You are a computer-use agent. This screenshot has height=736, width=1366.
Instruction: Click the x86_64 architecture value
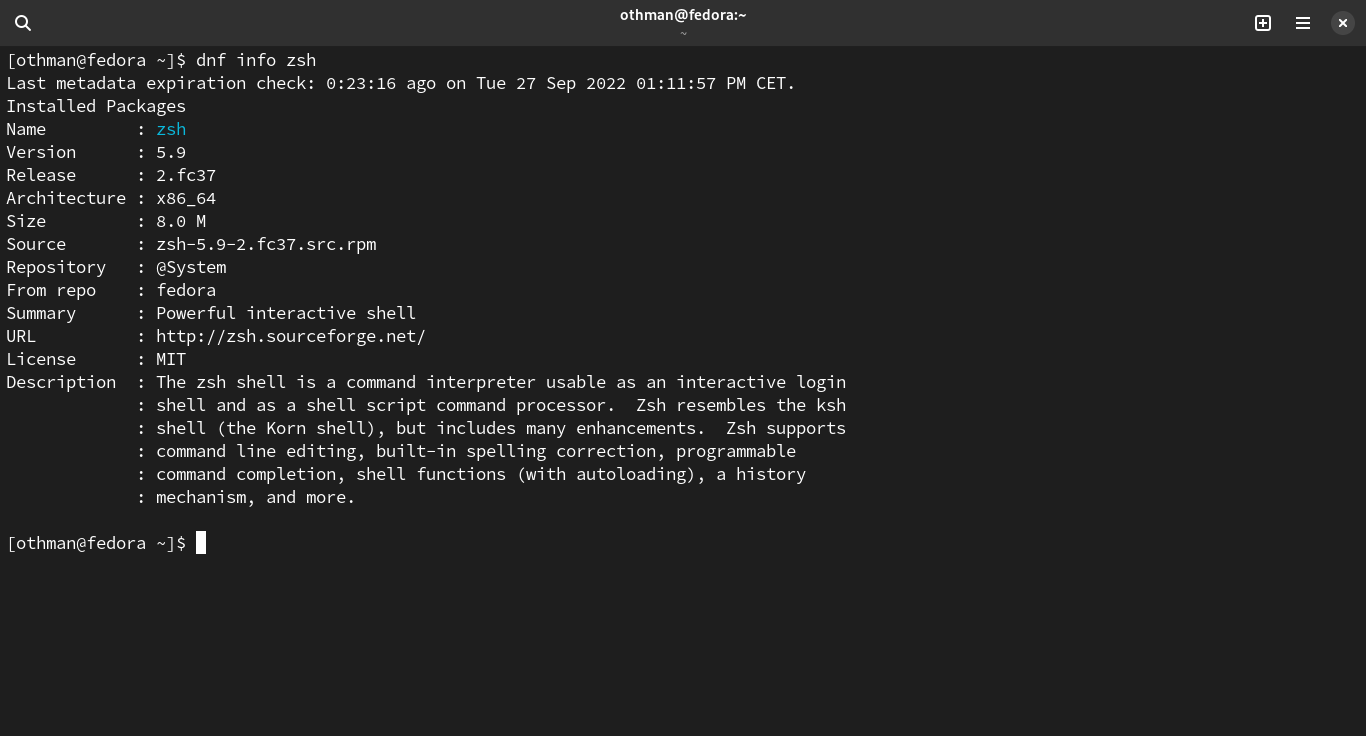tap(186, 198)
